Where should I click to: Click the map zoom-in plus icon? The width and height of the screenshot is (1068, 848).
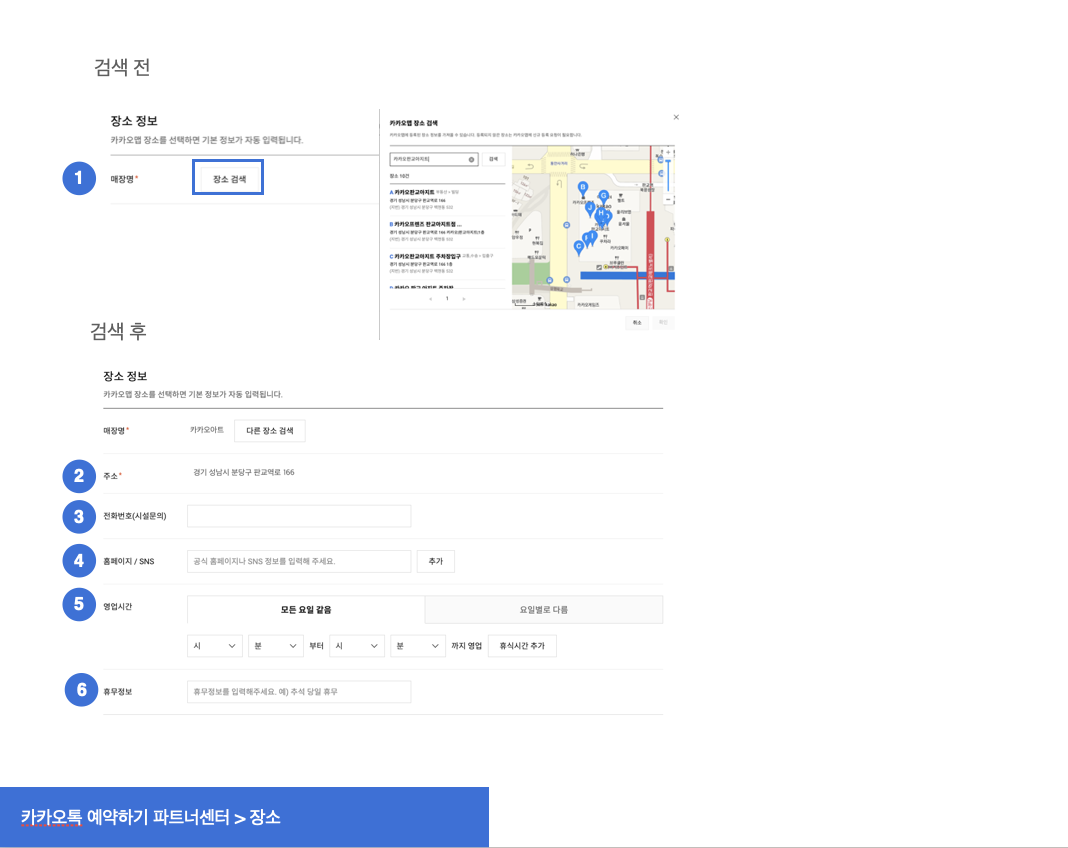(667, 153)
